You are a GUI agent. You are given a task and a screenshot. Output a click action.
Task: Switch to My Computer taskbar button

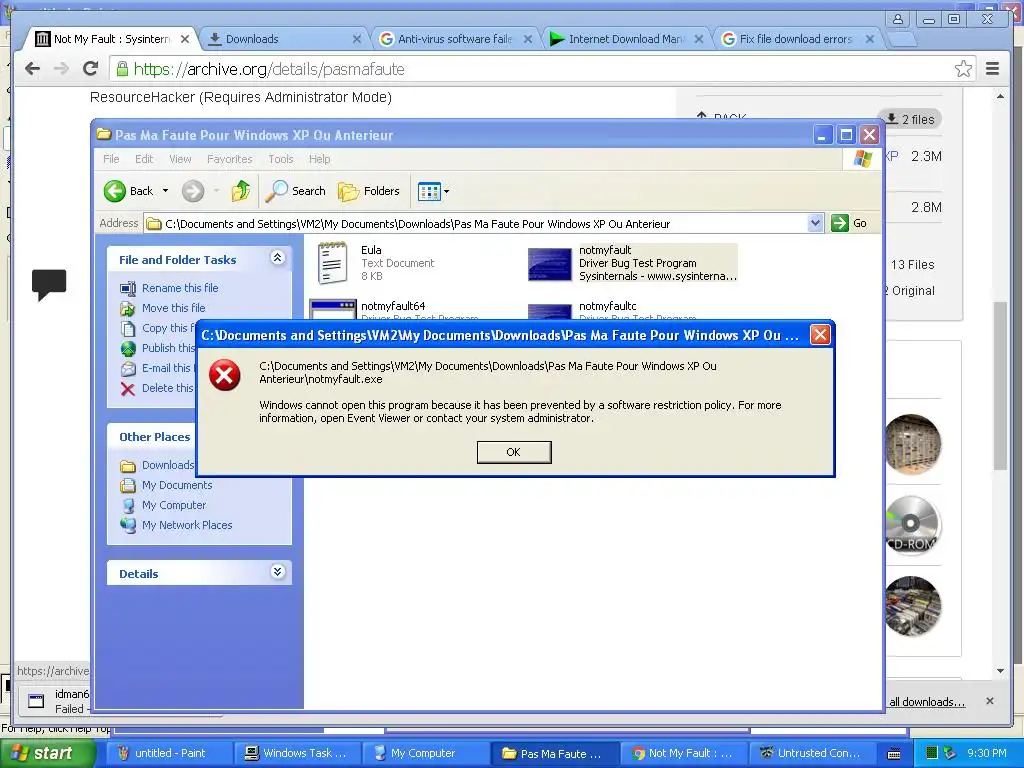pos(424,753)
